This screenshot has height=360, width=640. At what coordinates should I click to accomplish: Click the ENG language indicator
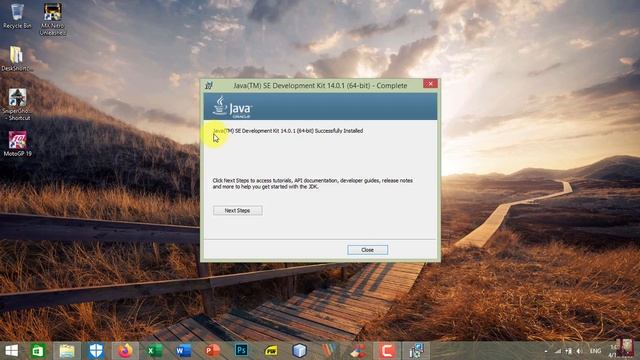click(596, 351)
